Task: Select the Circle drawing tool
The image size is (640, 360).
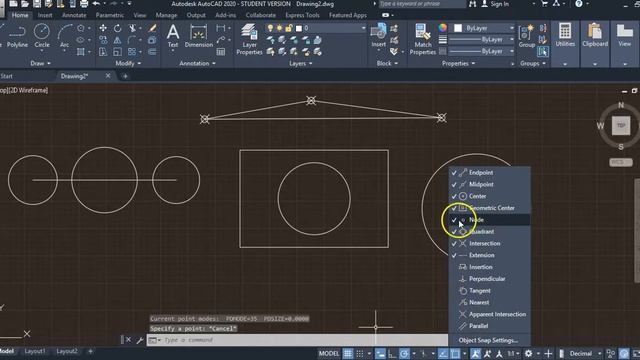Action: coord(42,35)
